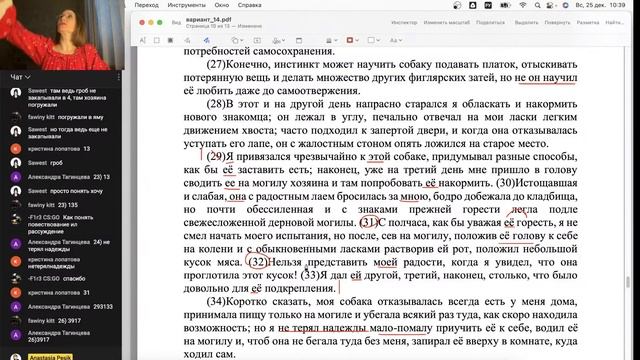The image size is (640, 360).
Task: Click the presenter webcam video thumbnail
Action: [62, 35]
